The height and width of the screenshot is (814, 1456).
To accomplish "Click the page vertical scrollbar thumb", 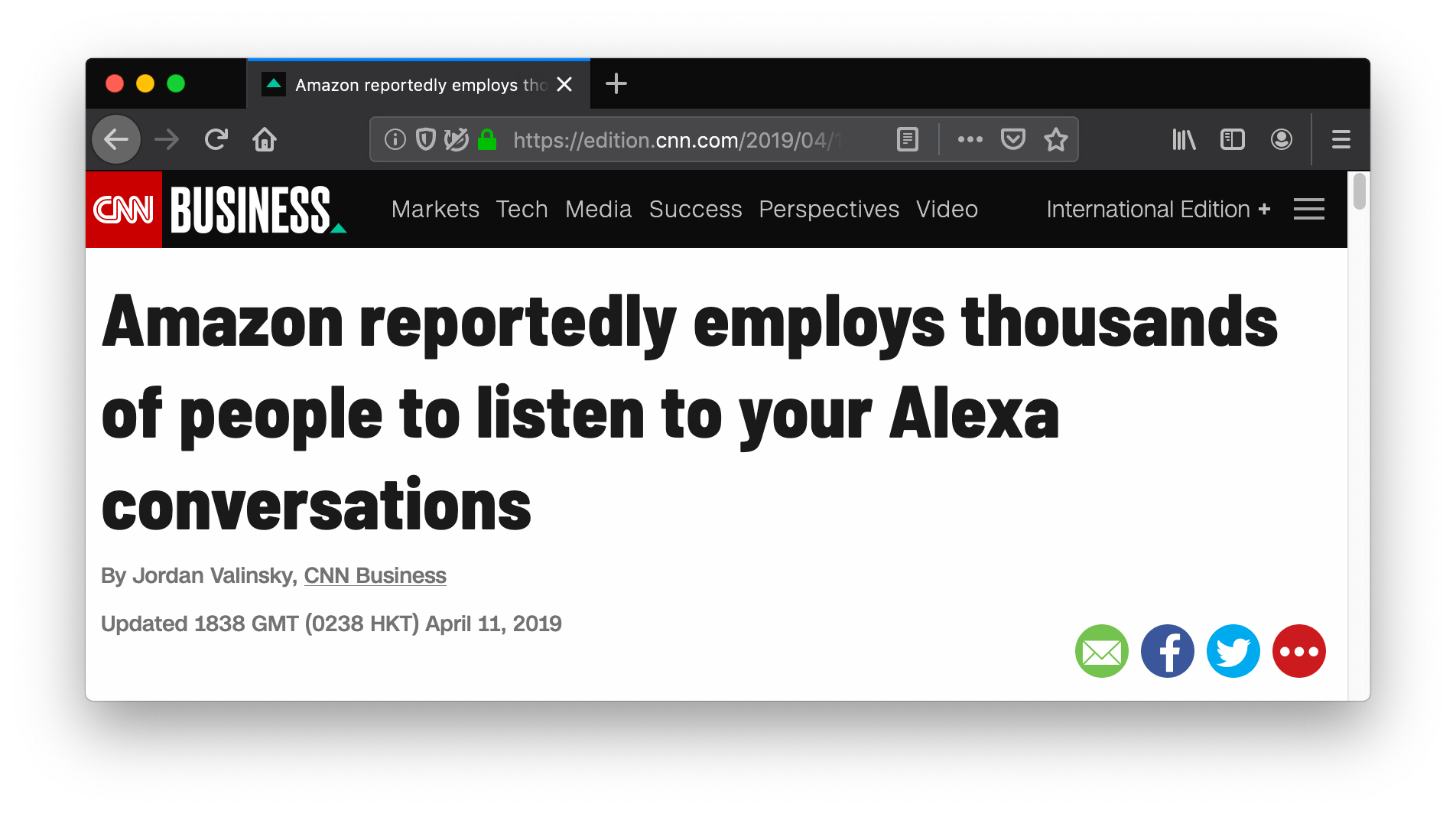I will (x=1359, y=191).
